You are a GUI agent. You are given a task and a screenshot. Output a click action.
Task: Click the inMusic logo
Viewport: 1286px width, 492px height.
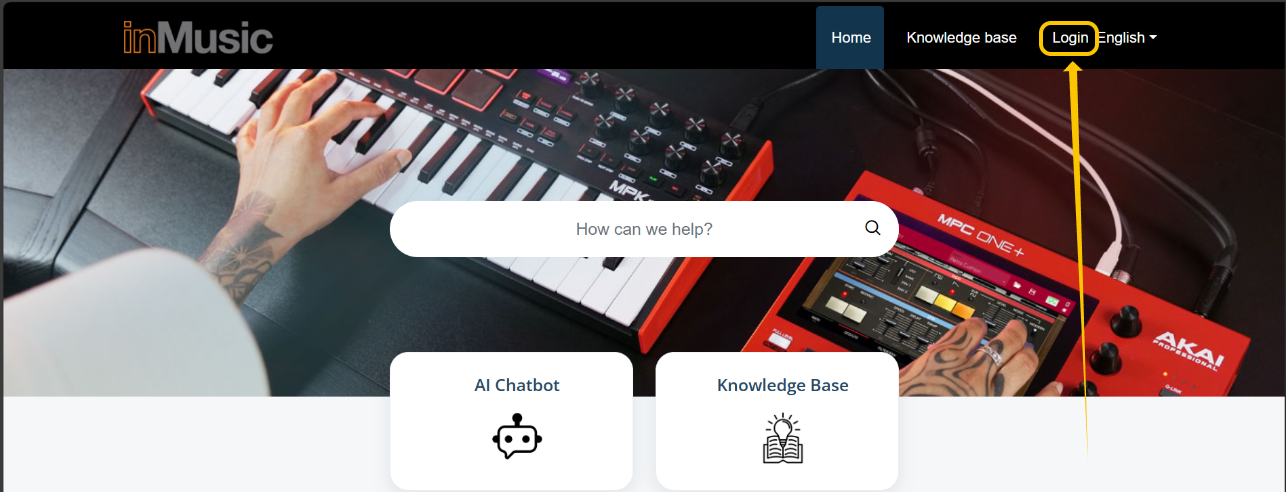198,38
